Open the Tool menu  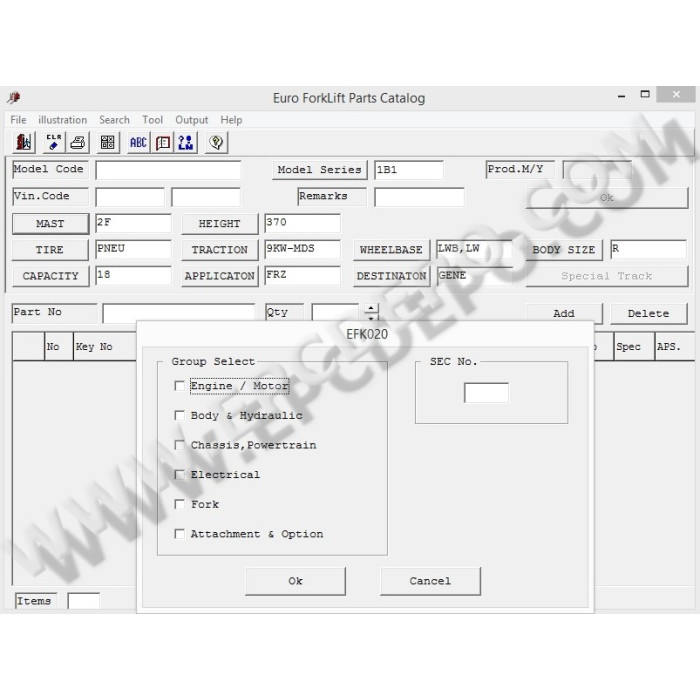153,120
